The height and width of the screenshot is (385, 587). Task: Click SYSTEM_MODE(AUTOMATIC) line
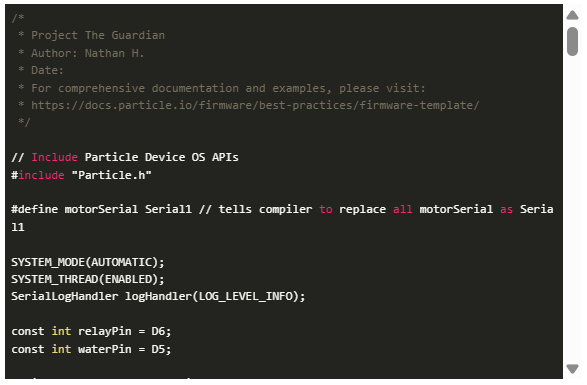point(88,262)
